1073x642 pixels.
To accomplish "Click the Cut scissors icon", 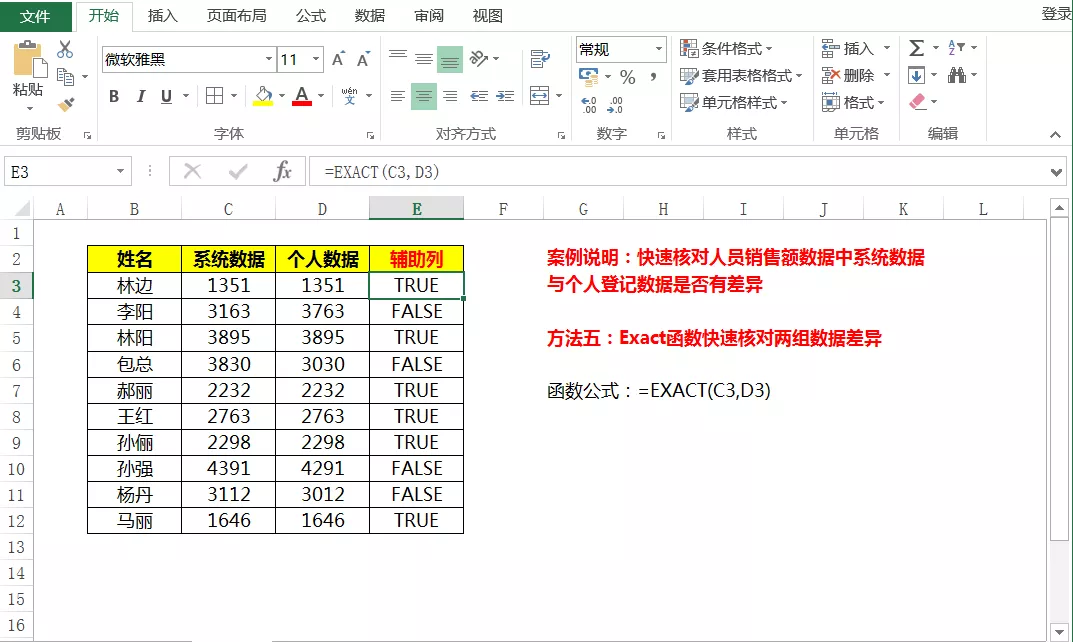I will pyautogui.click(x=65, y=49).
